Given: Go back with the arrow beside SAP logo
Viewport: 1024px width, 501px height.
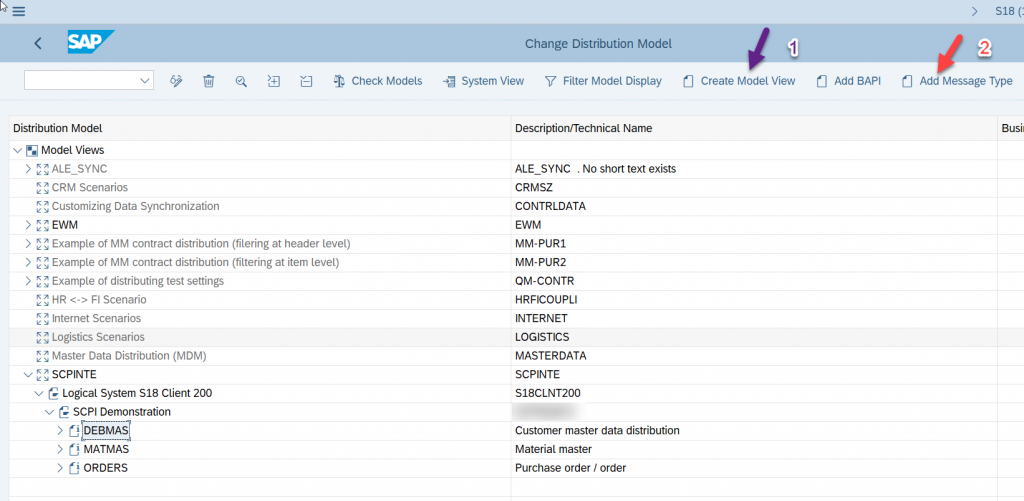Looking at the screenshot, I should (38, 44).
